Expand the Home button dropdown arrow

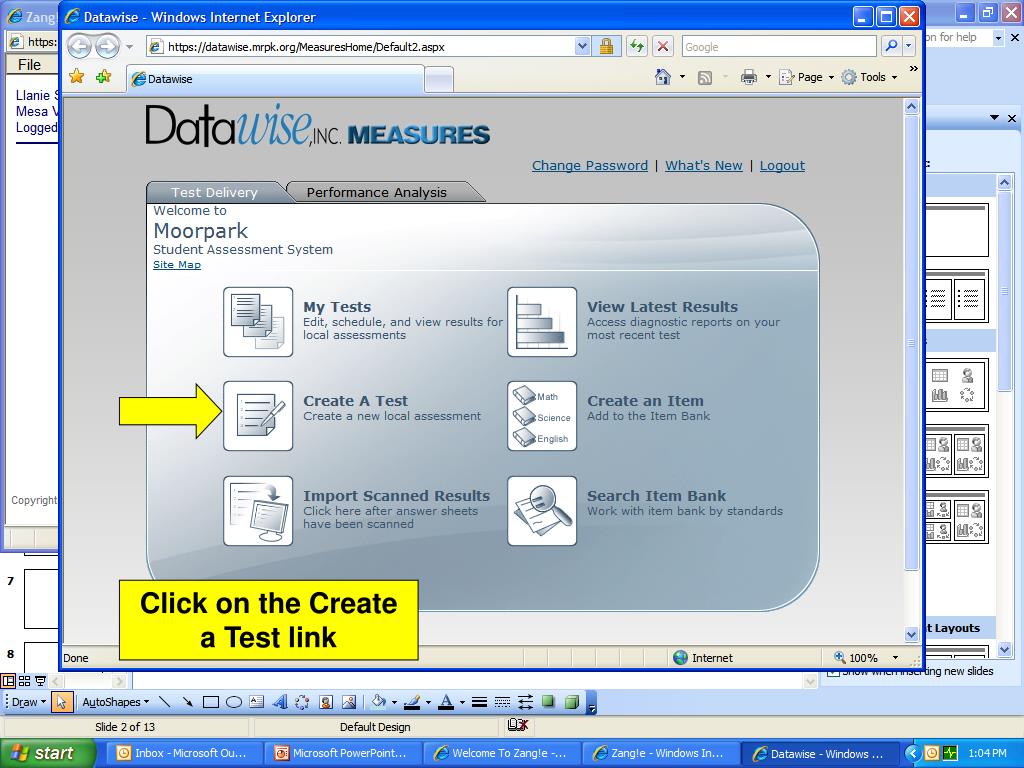tap(682, 77)
